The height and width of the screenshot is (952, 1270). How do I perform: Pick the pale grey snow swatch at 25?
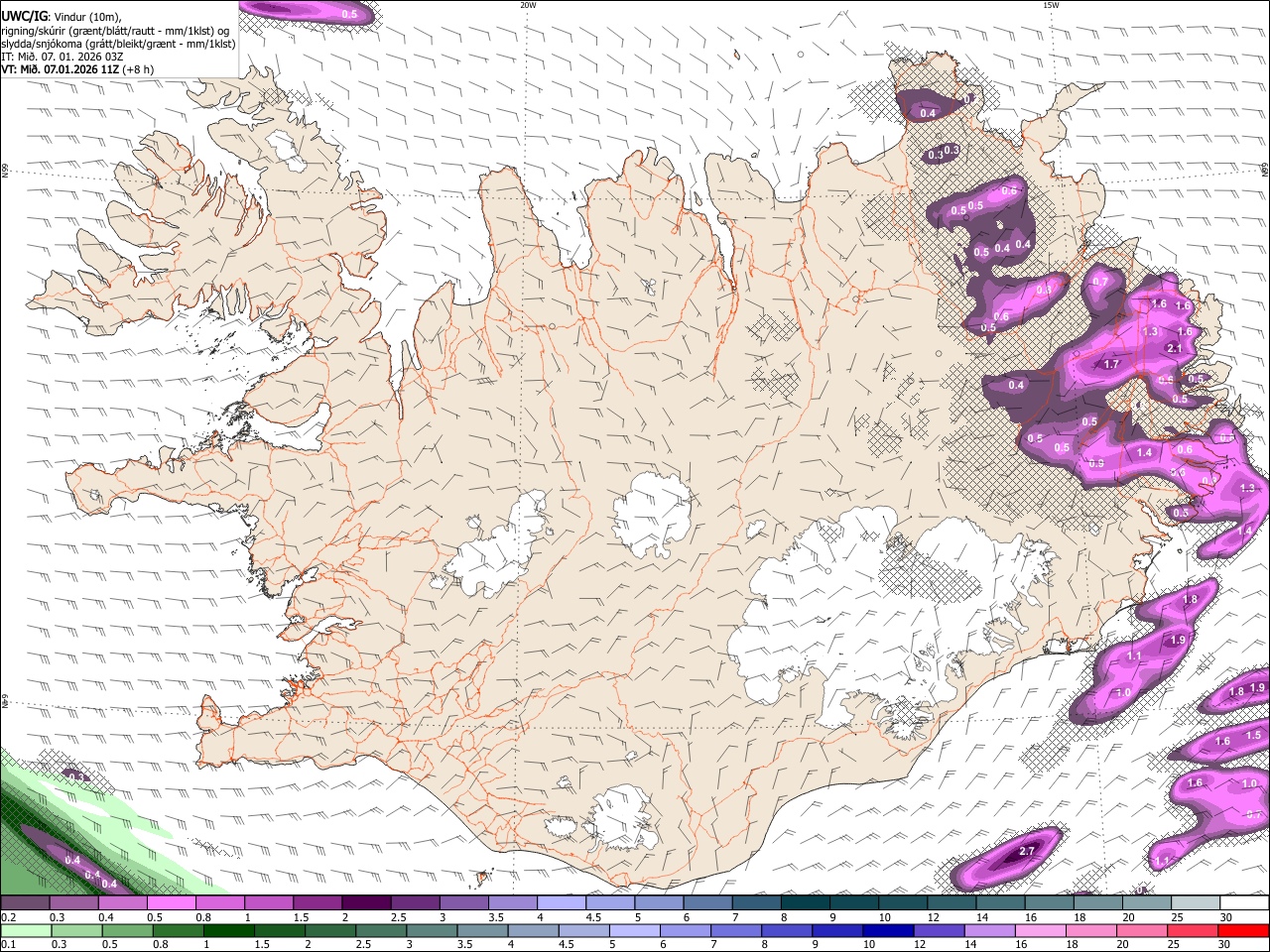[x=1197, y=903]
